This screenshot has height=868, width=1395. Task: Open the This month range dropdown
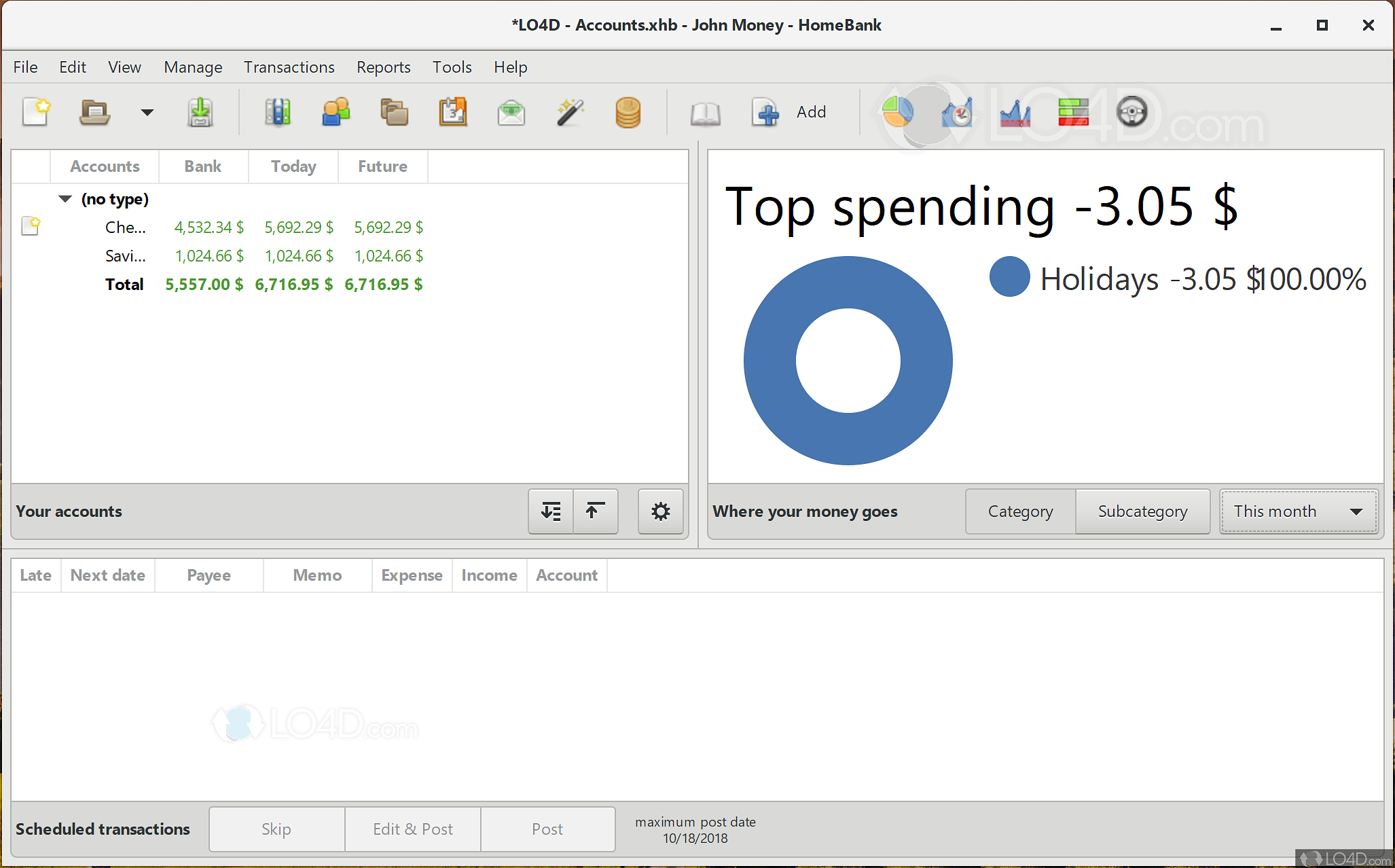pyautogui.click(x=1298, y=511)
